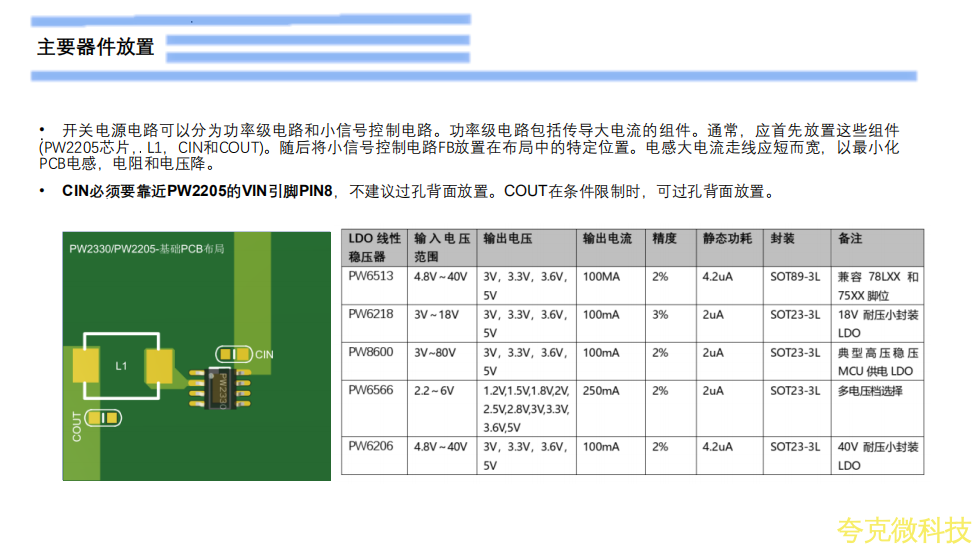
Task: Select the PW6566 part number cell
Action: 371,391
